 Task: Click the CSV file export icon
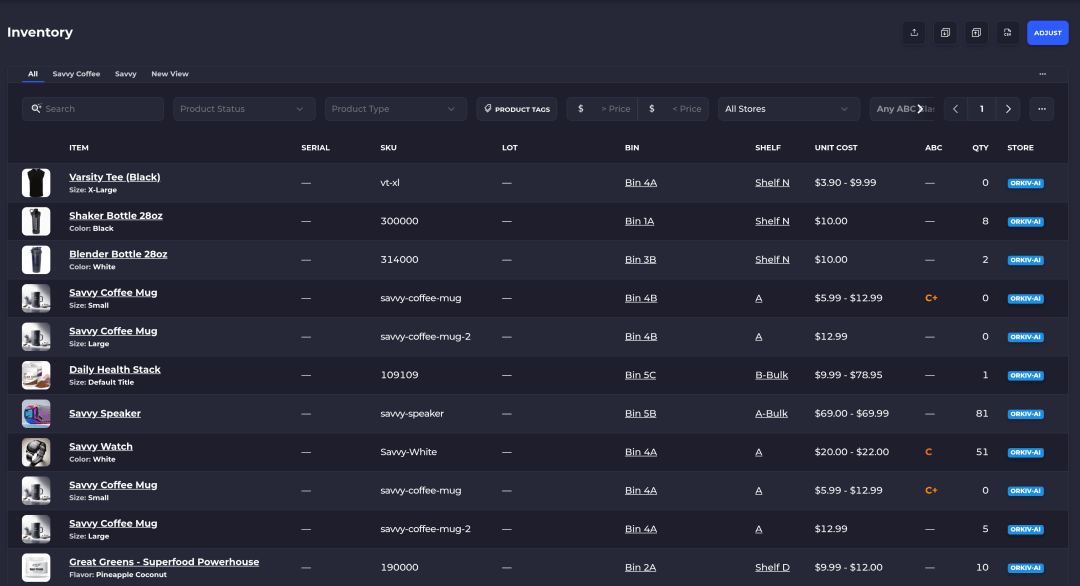[1007, 32]
